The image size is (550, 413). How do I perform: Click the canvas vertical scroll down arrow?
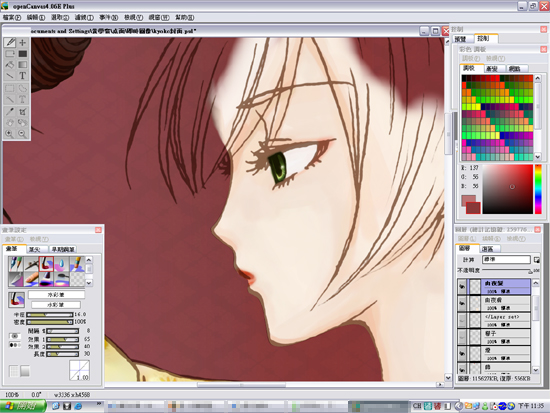[x=448, y=378]
